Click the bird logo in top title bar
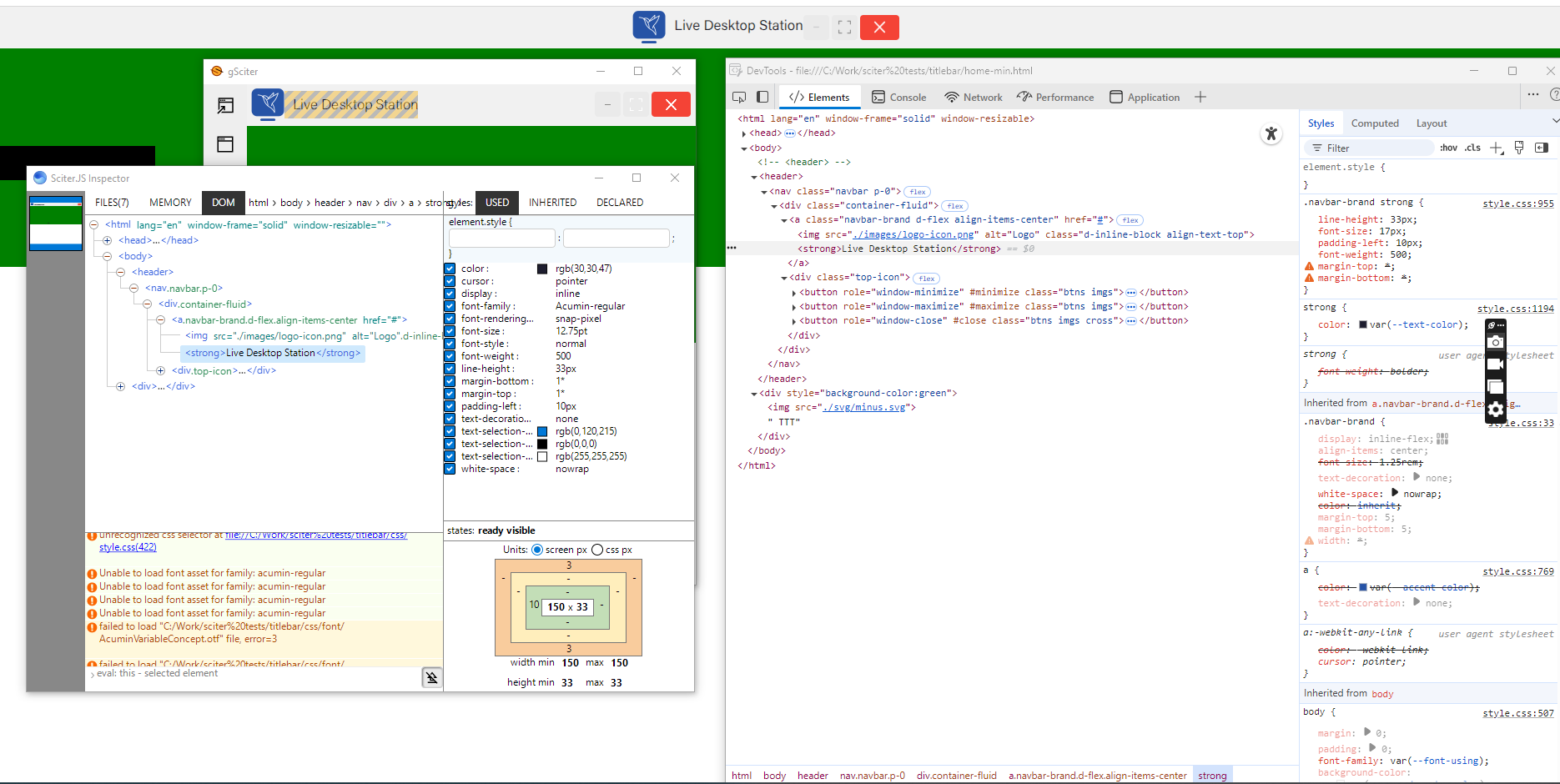The width and height of the screenshot is (1560, 784). [x=649, y=26]
